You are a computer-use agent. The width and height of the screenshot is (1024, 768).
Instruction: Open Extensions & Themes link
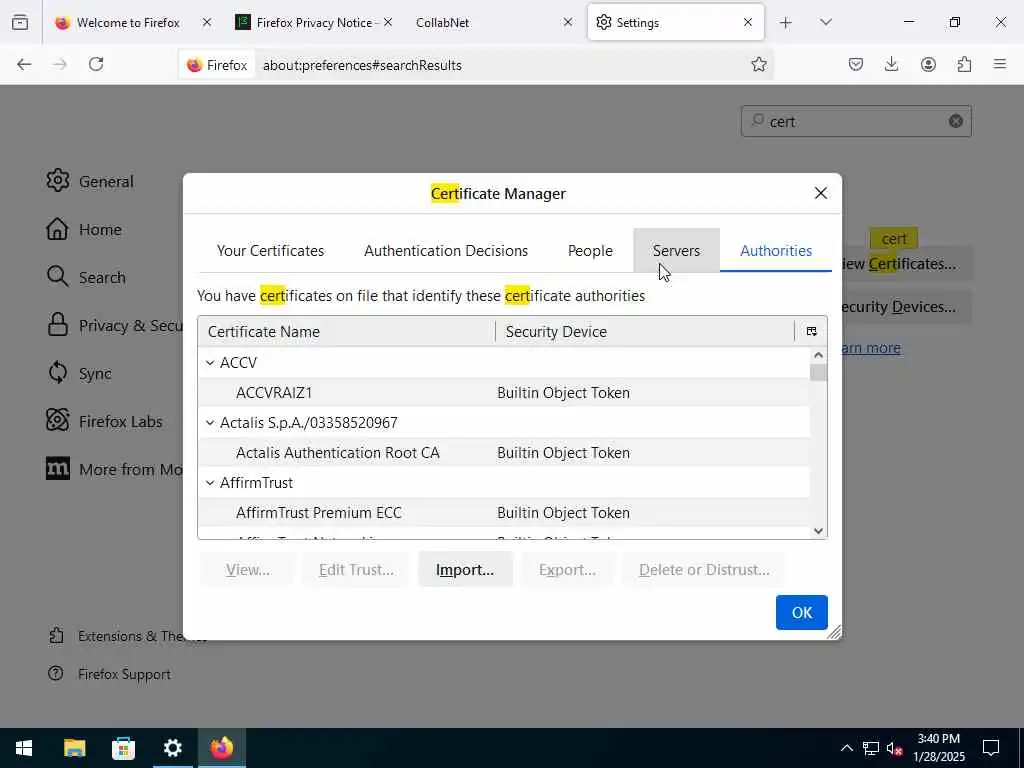point(128,635)
